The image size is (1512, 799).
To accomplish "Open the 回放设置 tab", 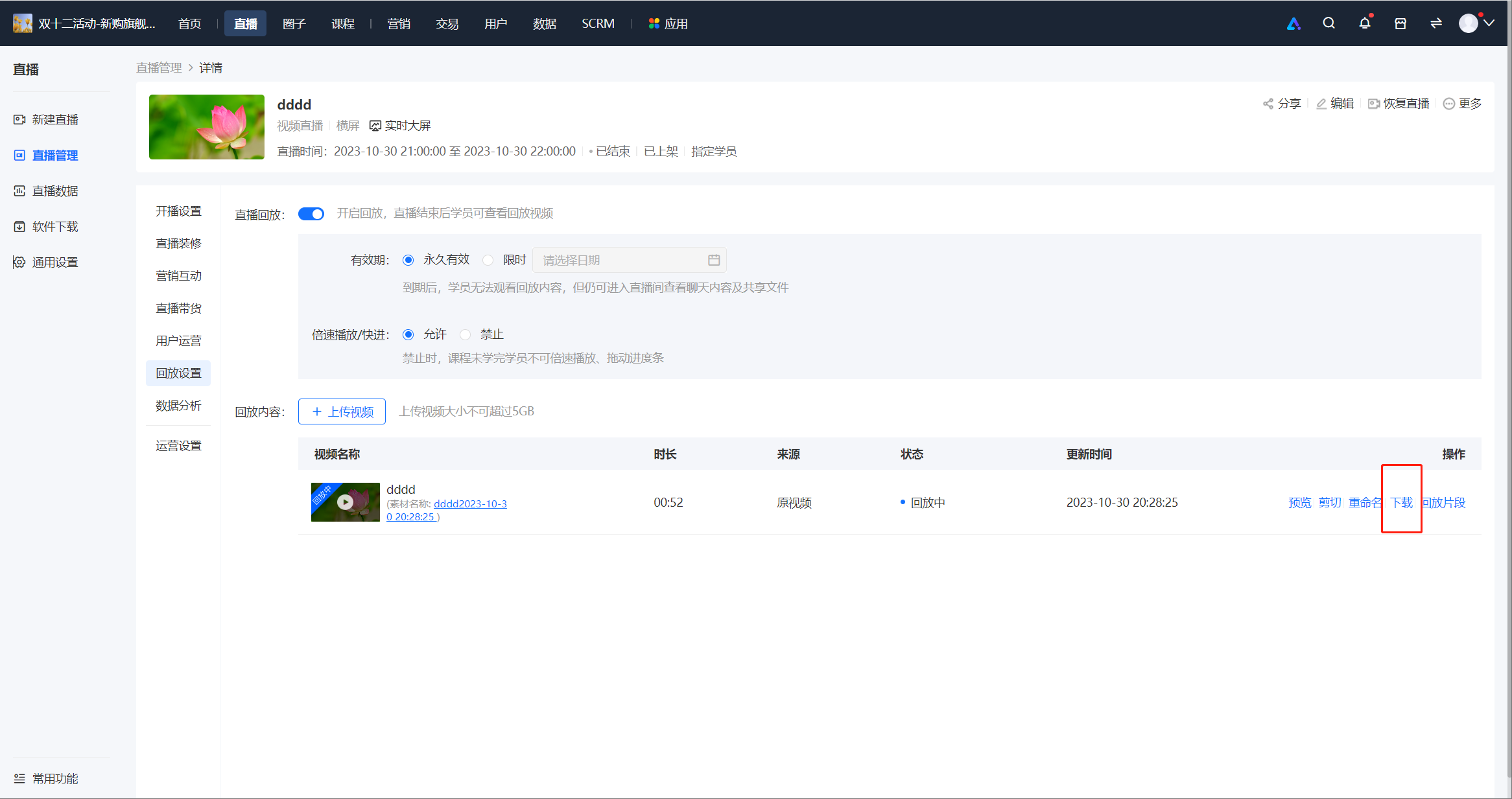I will (178, 373).
